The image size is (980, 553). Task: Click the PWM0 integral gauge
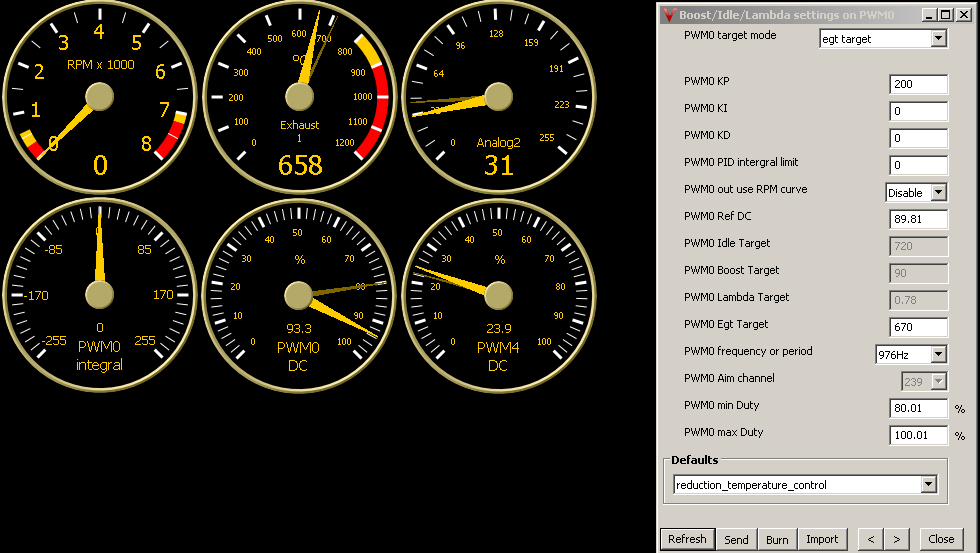(99, 296)
